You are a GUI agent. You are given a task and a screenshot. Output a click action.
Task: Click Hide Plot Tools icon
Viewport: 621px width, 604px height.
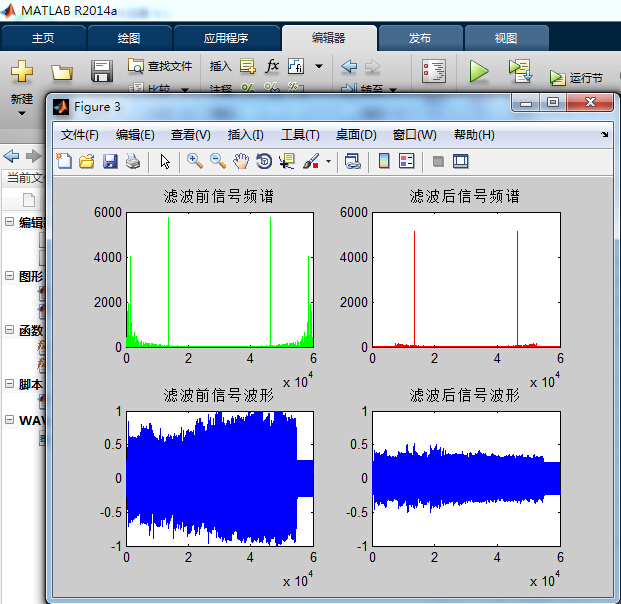438,162
